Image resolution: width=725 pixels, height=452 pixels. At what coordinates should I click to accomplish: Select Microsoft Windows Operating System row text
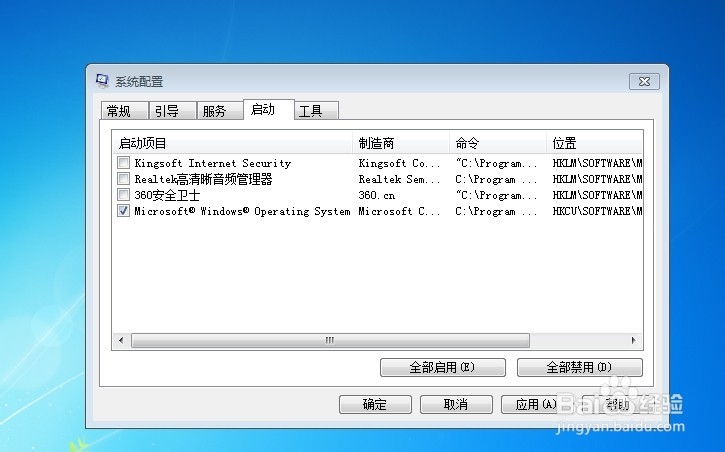242,211
